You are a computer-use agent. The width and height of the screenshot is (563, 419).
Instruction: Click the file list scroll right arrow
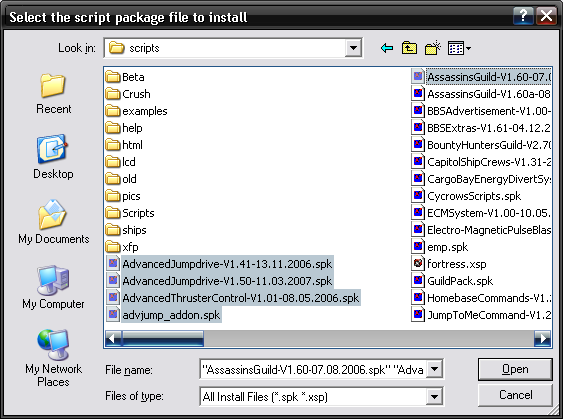pos(543,338)
